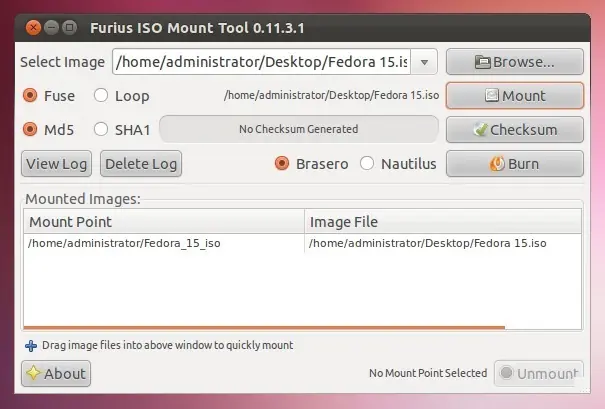
Task: Select the mounted Fedora_15_iso row
Action: 302,243
